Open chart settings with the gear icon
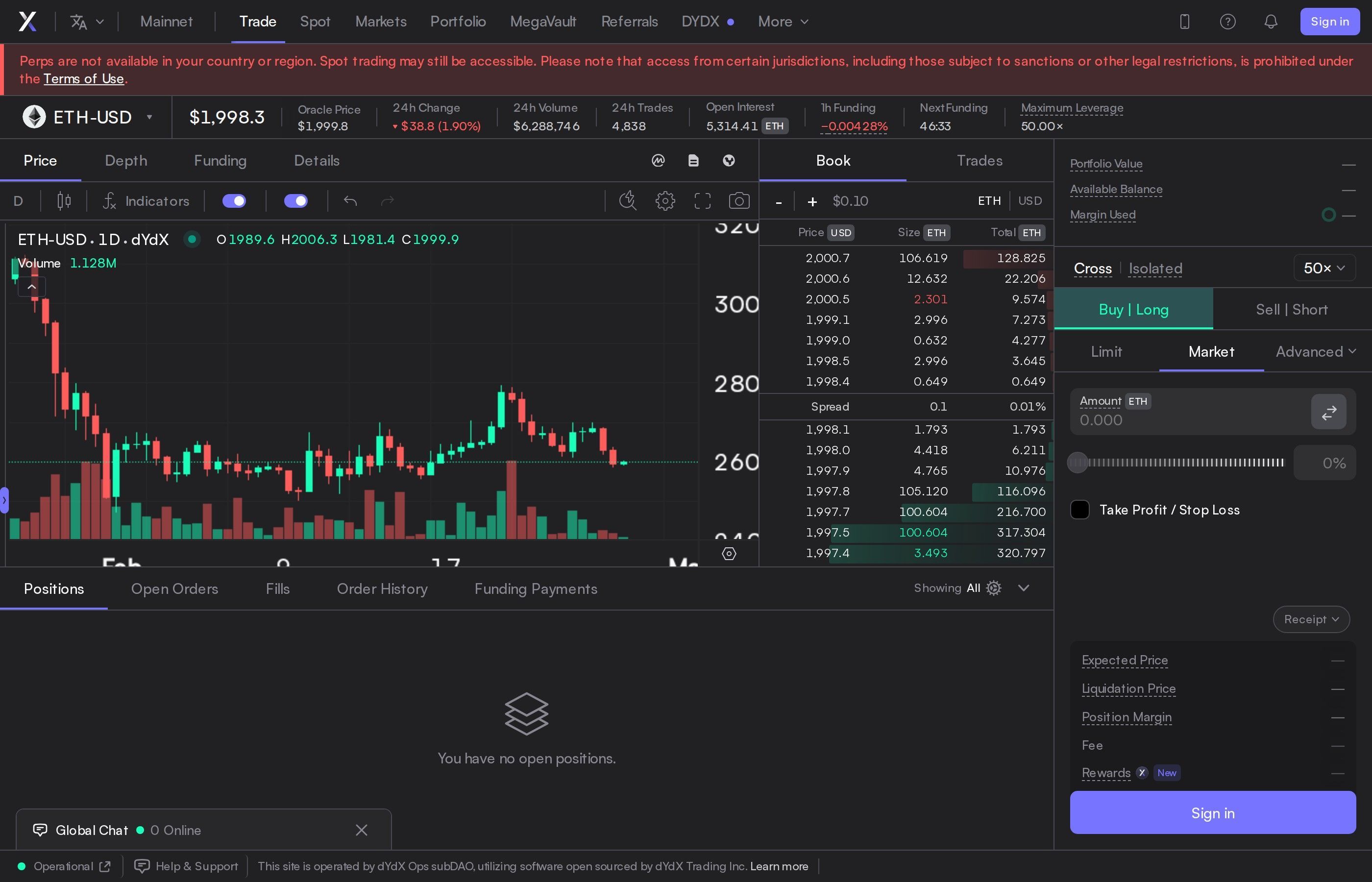This screenshot has height=882, width=1372. [x=664, y=201]
